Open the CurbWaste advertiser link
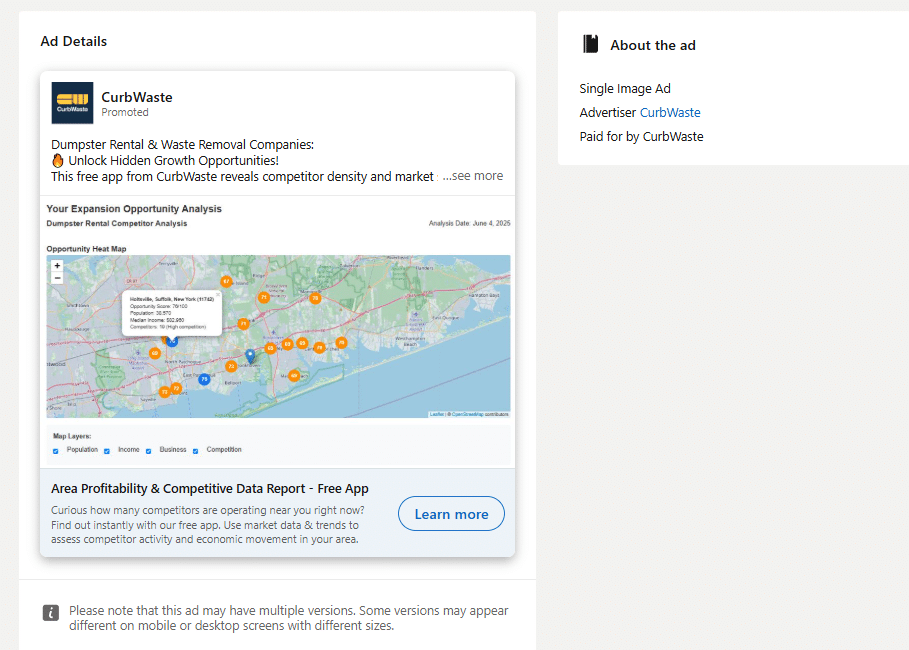This screenshot has height=650, width=909. pyautogui.click(x=670, y=113)
